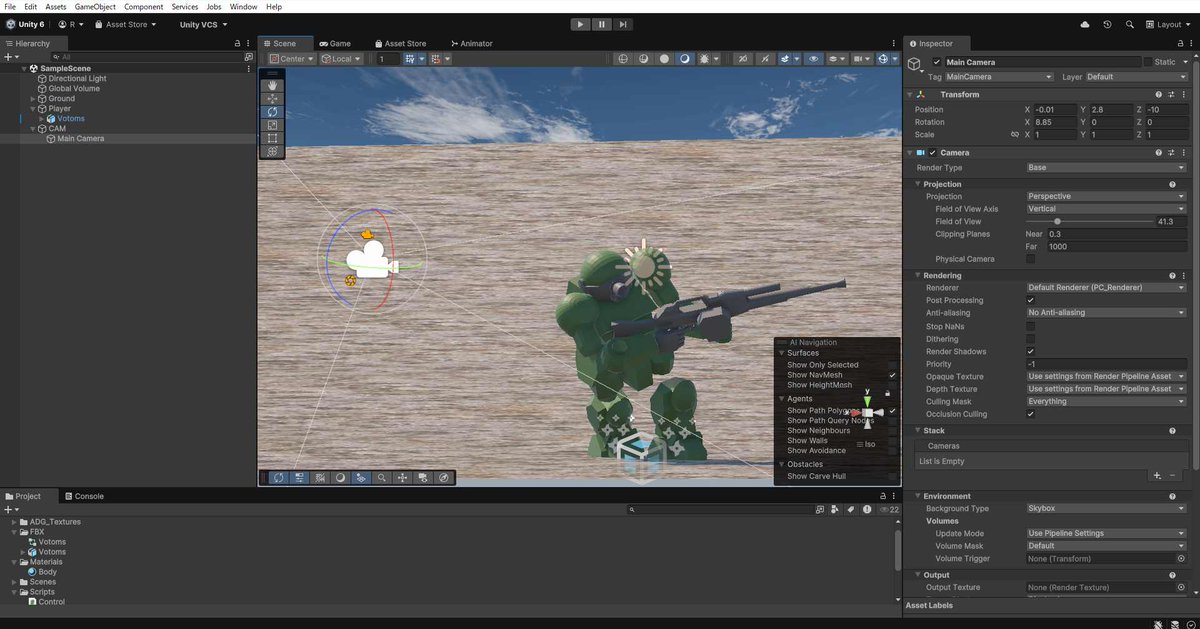Viewport: 1200px width, 629px height.
Task: Open Camera component presets icon
Action: [x=1170, y=153]
